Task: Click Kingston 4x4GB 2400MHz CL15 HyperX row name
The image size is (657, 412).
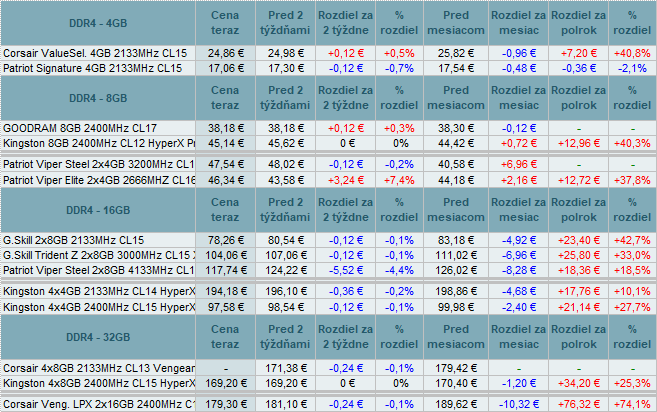Action: (x=98, y=307)
